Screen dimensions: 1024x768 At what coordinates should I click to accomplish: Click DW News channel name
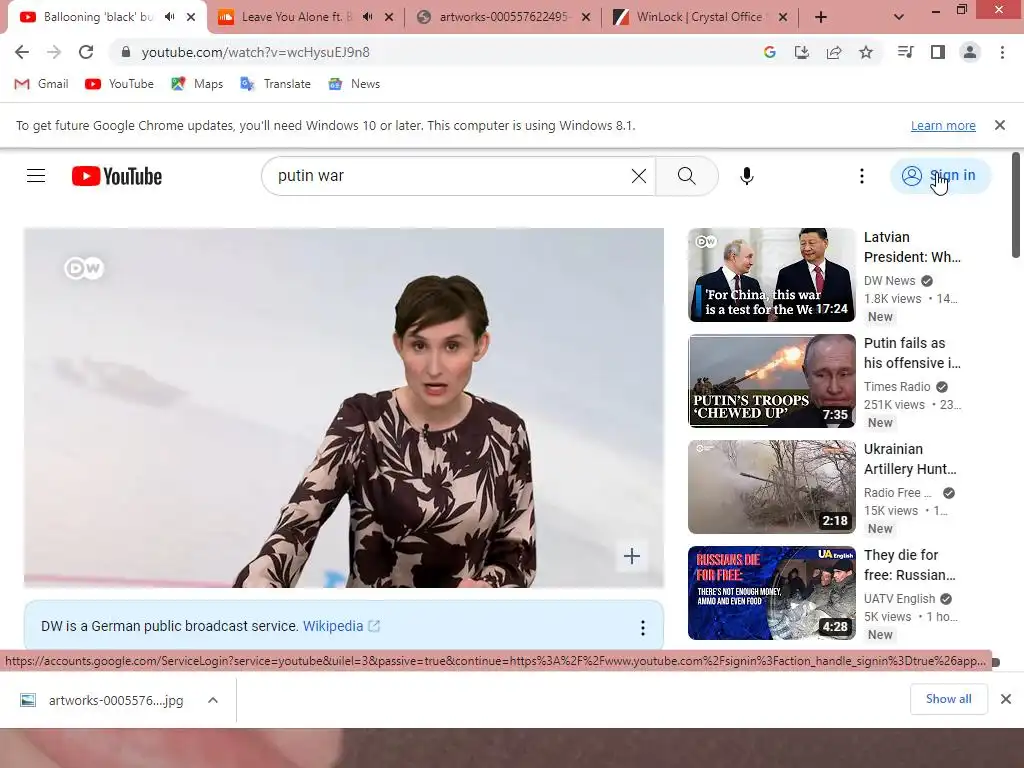(889, 281)
